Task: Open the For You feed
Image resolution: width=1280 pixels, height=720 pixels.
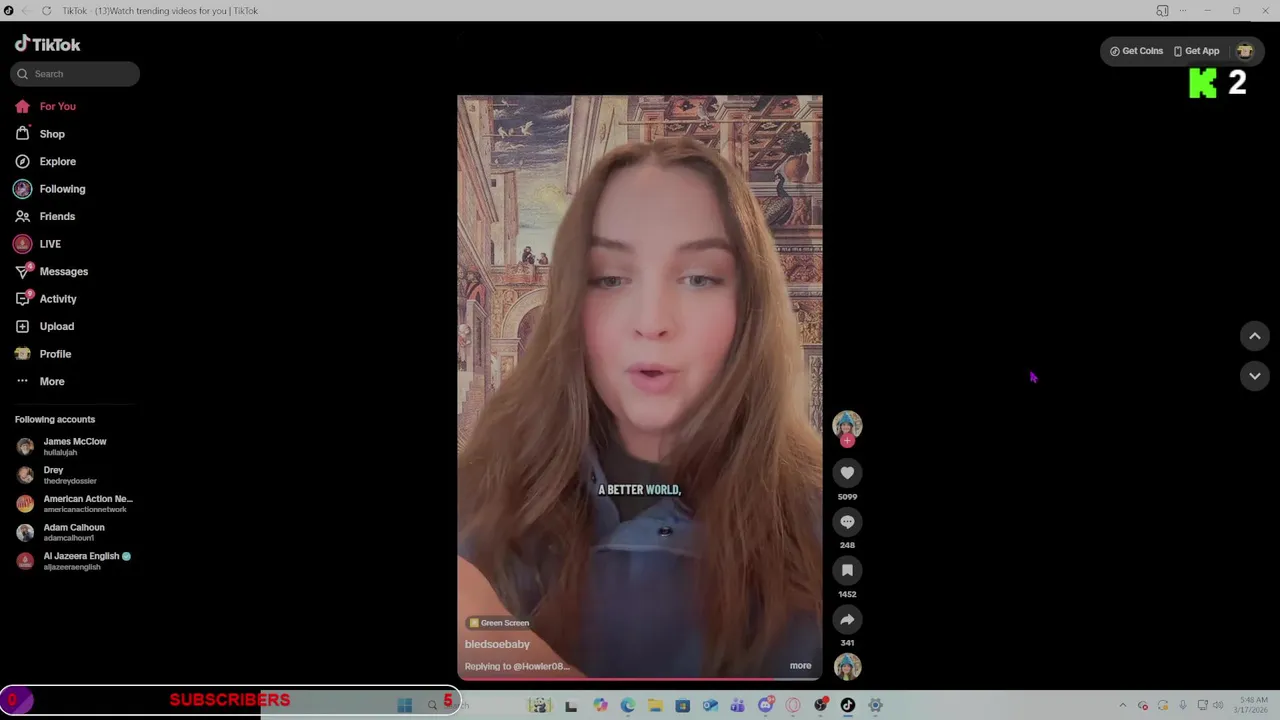Action: [46, 106]
